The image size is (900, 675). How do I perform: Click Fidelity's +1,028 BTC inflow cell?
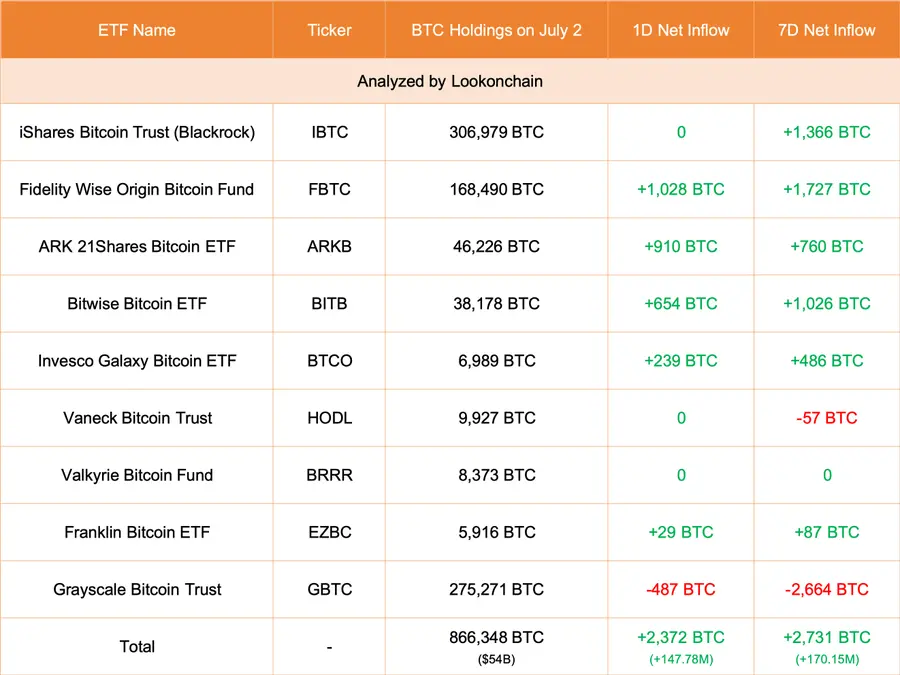pos(681,189)
